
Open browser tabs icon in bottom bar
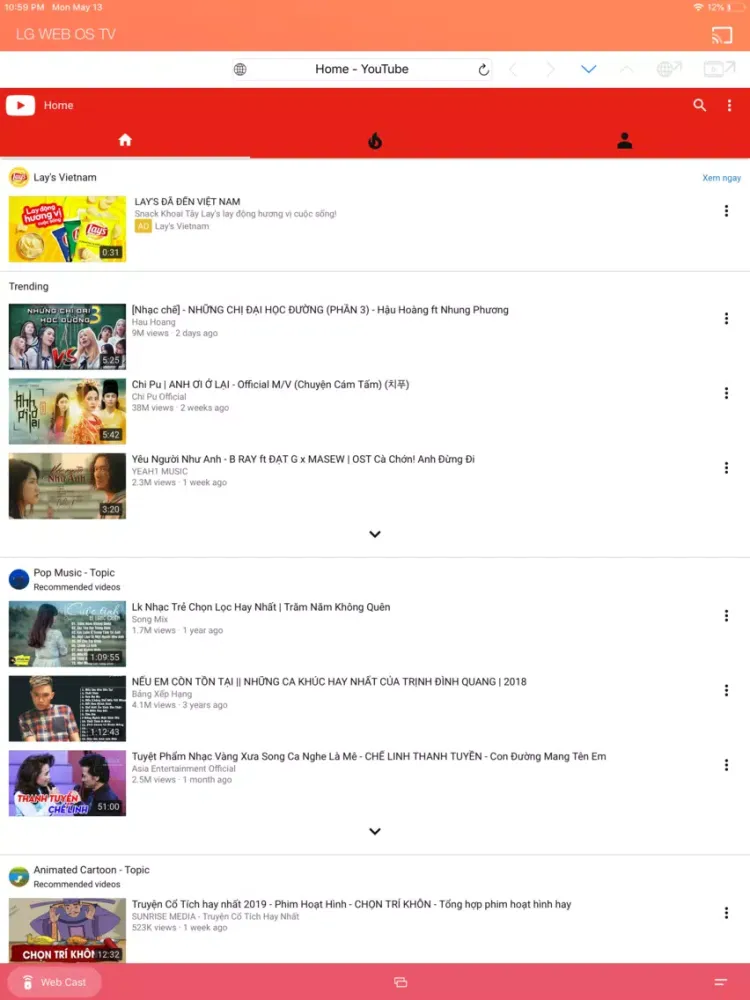pyautogui.click(x=401, y=982)
